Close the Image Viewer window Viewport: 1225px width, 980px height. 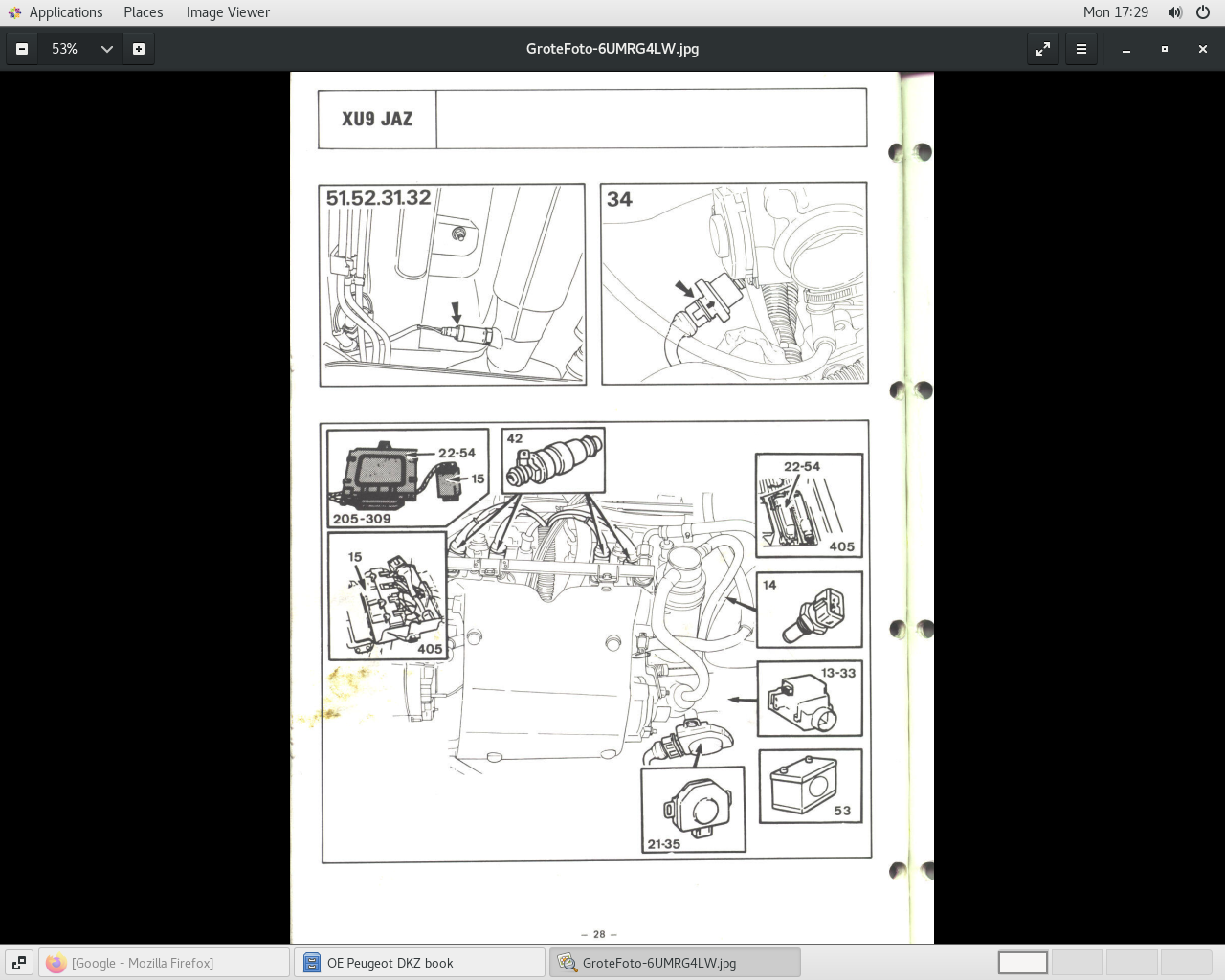1203,49
